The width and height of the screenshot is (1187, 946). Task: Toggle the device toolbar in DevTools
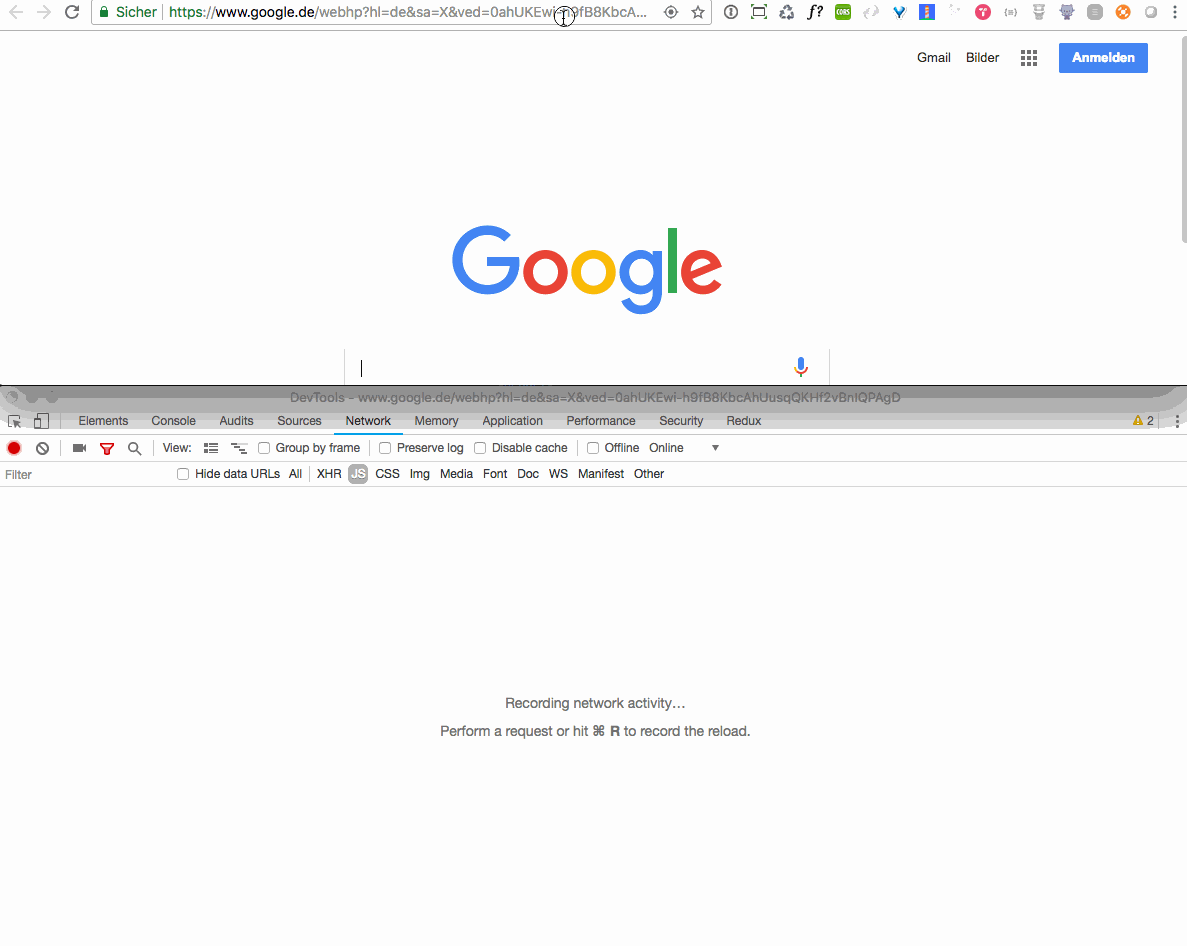[42, 422]
